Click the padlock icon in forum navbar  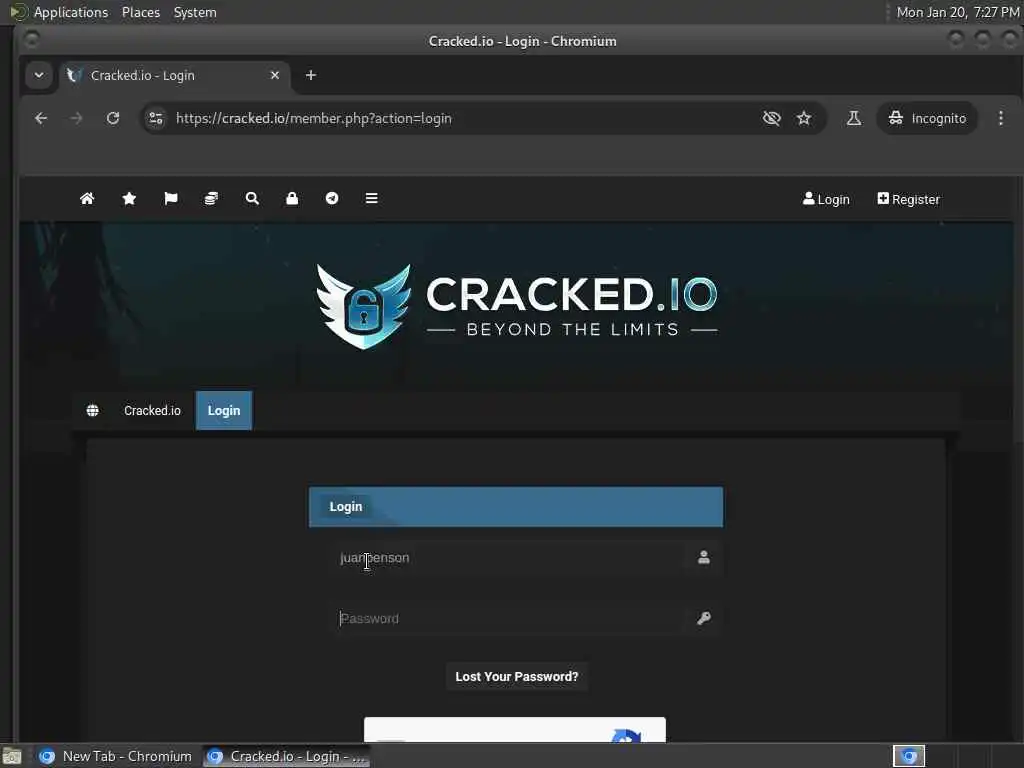click(x=292, y=199)
